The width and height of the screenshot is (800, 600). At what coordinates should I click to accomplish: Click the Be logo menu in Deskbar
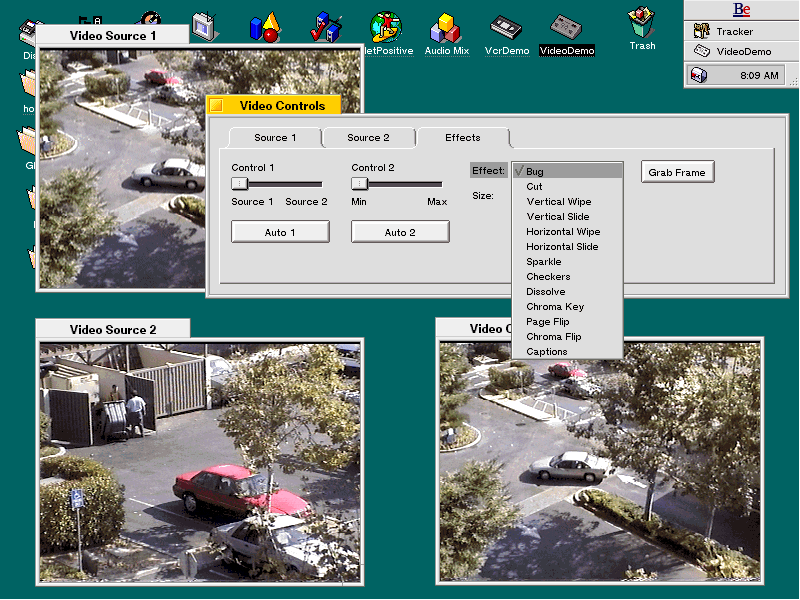pyautogui.click(x=741, y=10)
